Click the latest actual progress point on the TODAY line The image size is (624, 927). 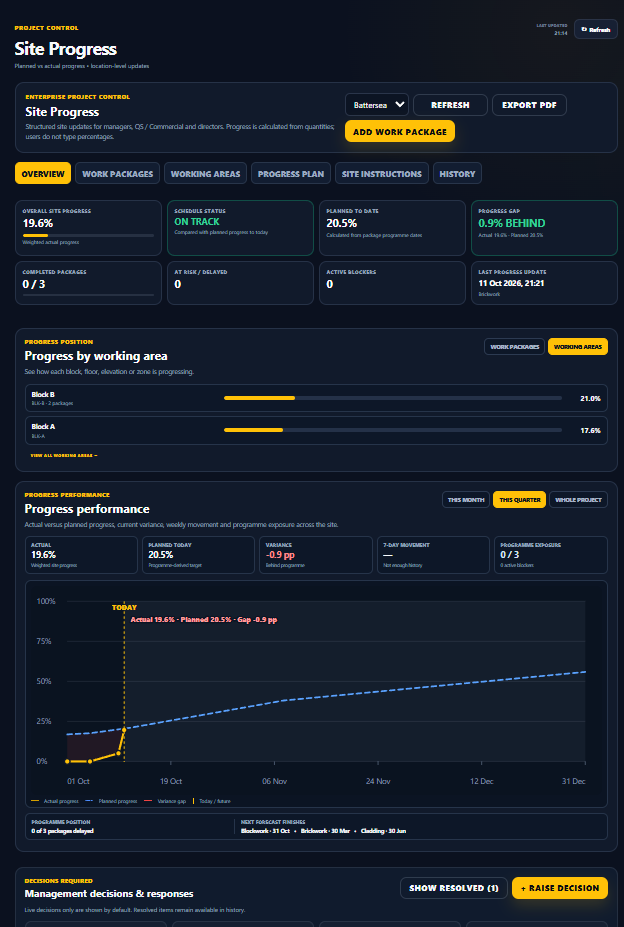[124, 730]
